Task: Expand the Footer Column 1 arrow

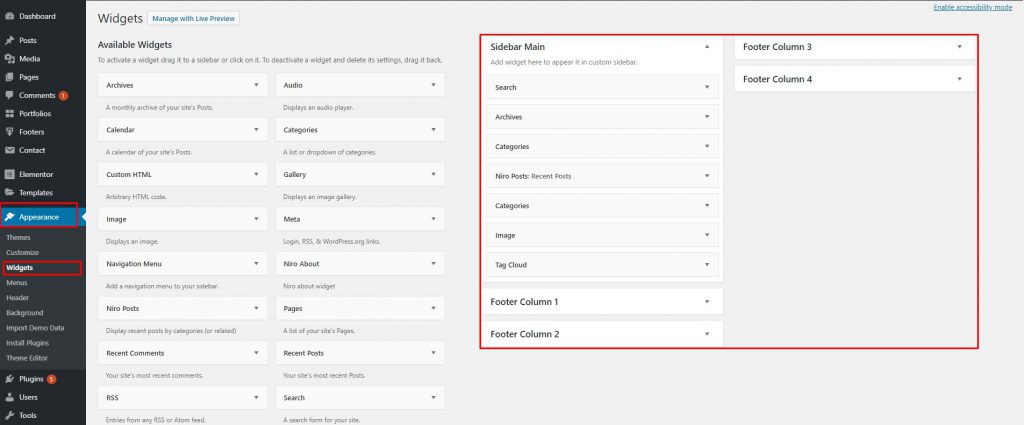Action: 707,302
